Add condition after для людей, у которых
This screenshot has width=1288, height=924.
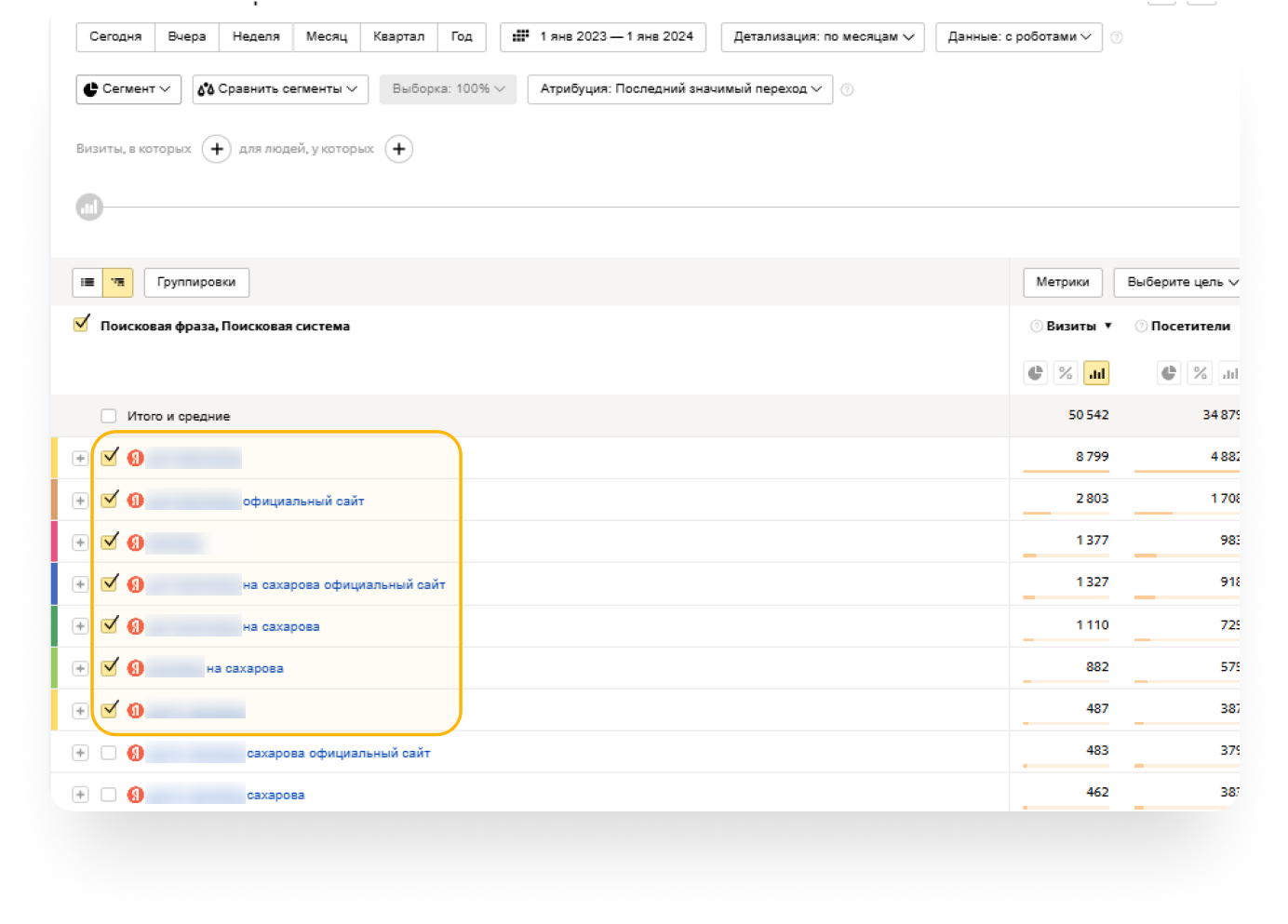399,149
